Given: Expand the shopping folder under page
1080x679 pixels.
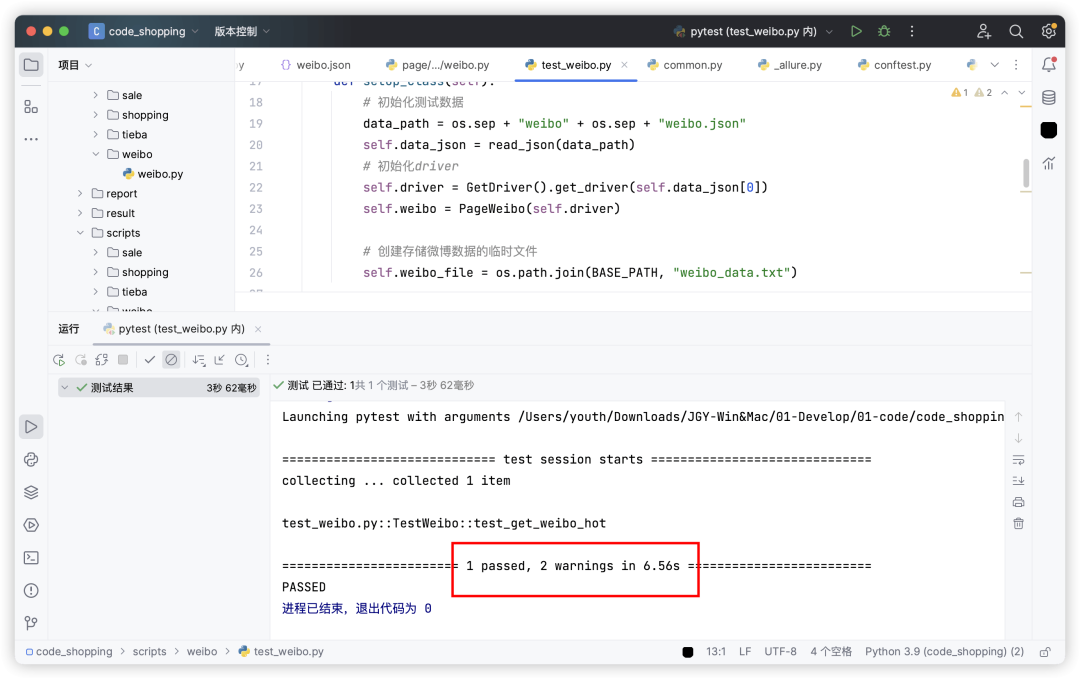Looking at the screenshot, I should pyautogui.click(x=96, y=115).
